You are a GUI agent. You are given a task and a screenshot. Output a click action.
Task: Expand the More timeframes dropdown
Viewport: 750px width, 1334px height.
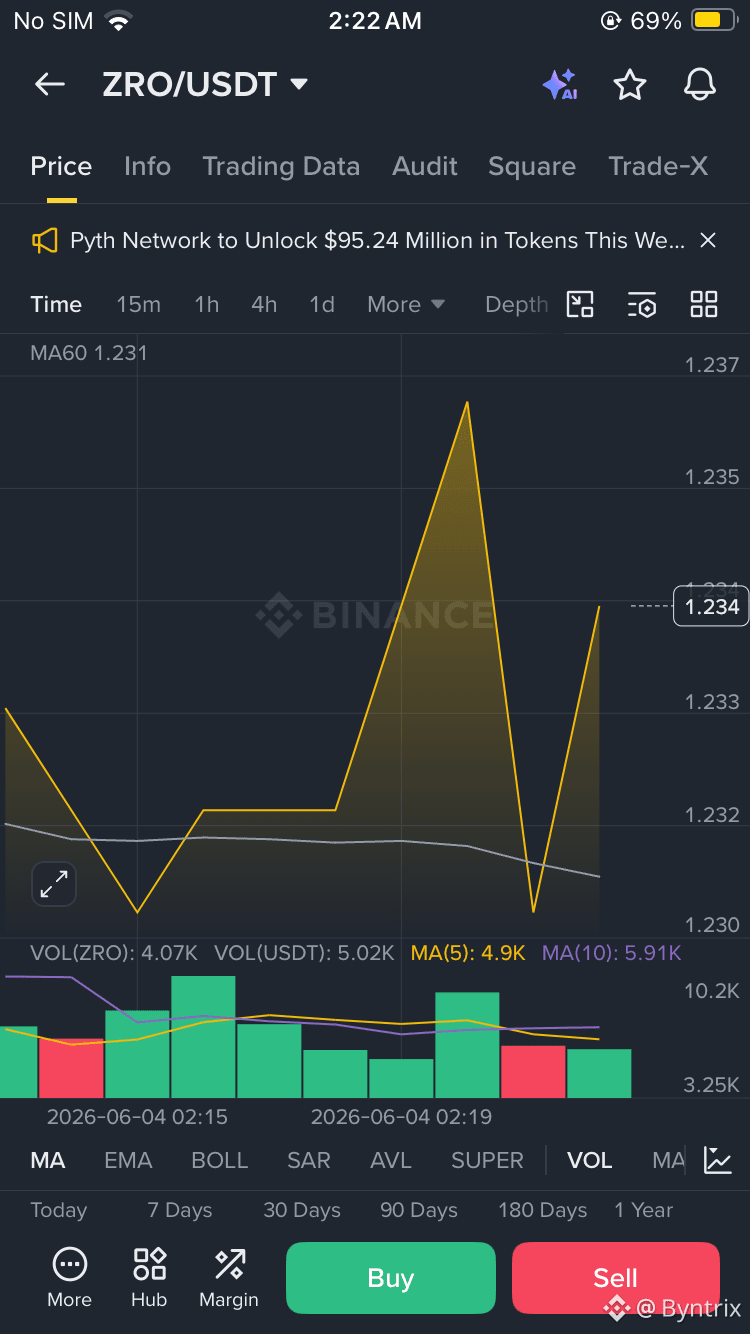tap(406, 304)
